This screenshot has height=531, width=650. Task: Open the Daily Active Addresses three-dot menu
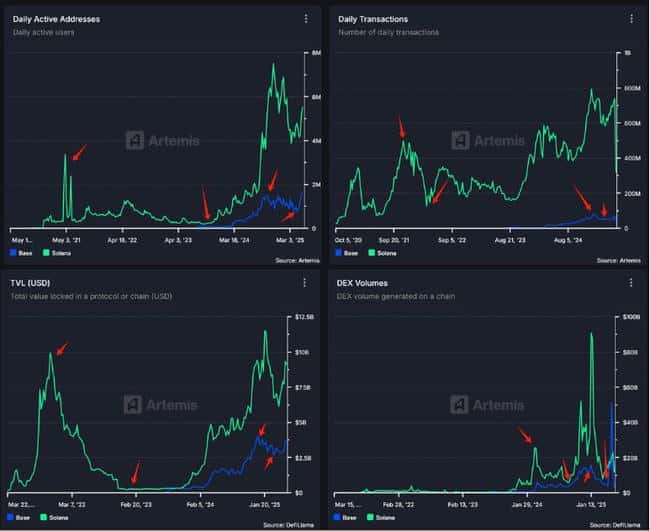(306, 19)
